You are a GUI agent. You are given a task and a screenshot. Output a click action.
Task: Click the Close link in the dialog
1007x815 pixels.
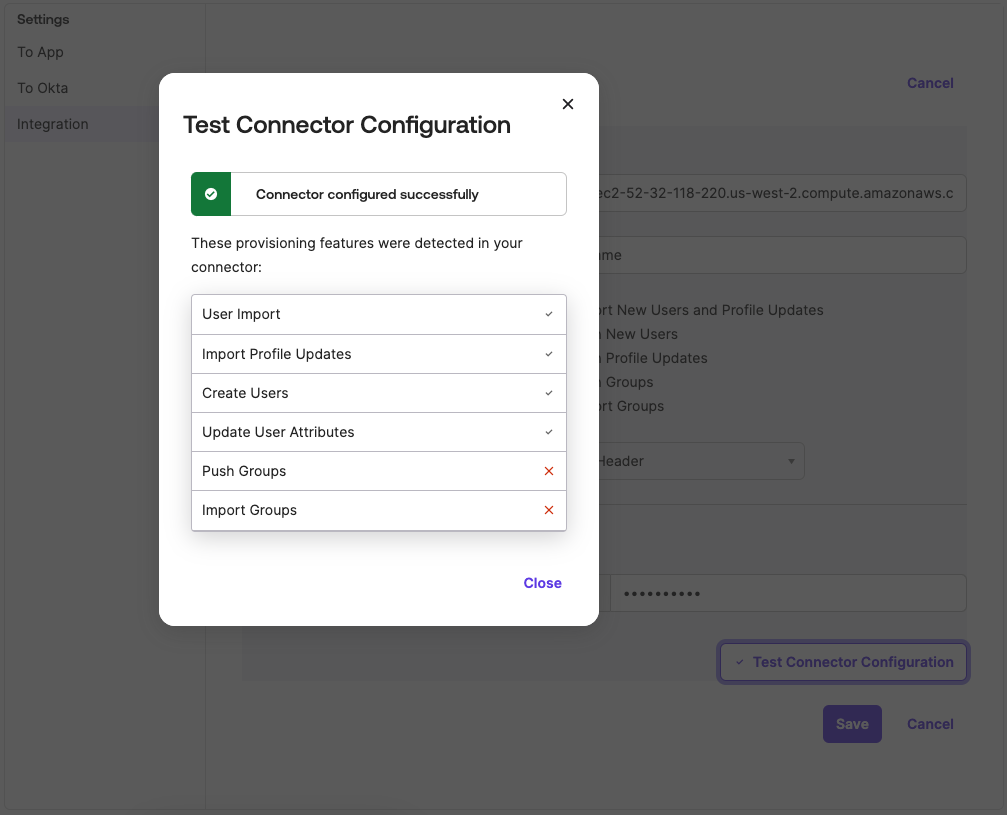(x=542, y=583)
